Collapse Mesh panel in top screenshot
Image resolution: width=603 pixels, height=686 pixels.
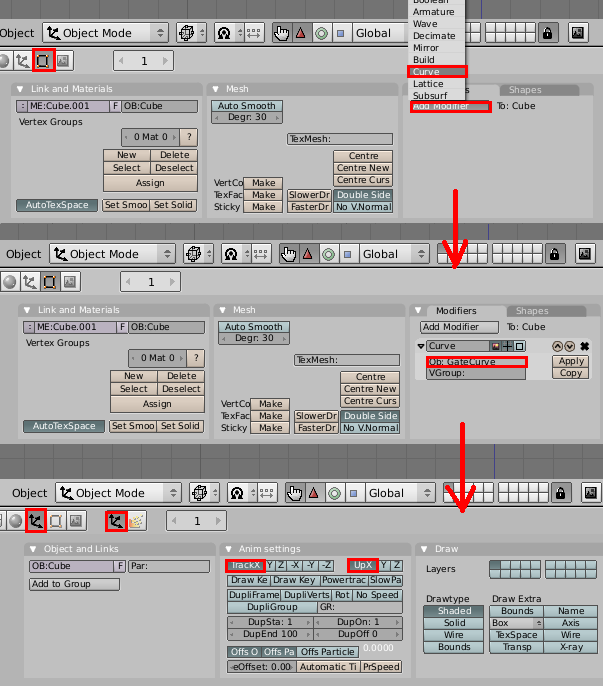click(x=216, y=89)
